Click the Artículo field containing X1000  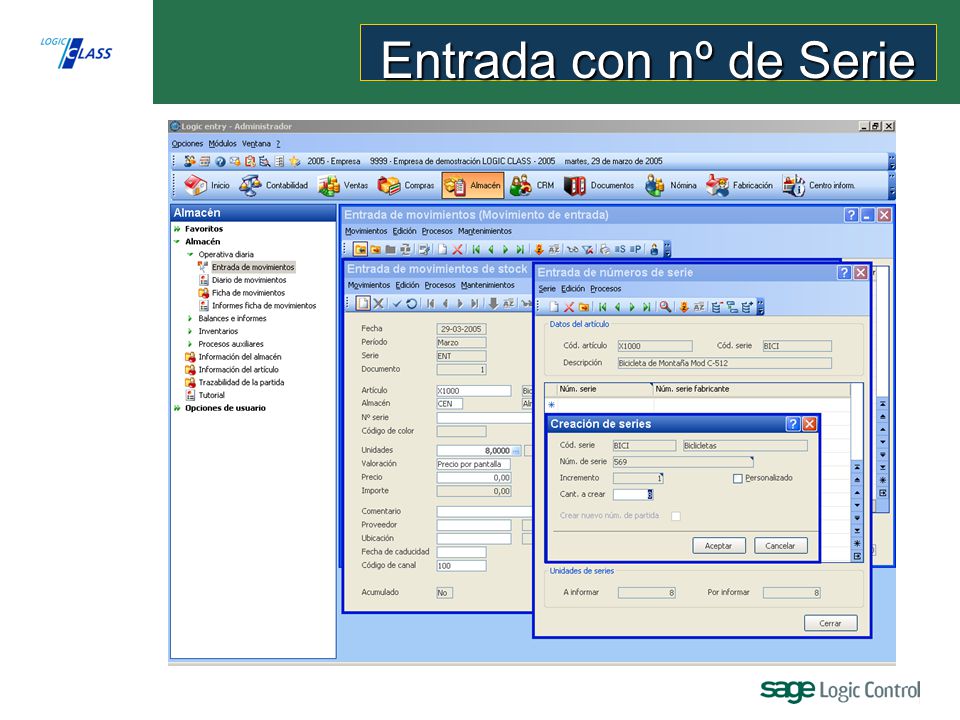[474, 391]
